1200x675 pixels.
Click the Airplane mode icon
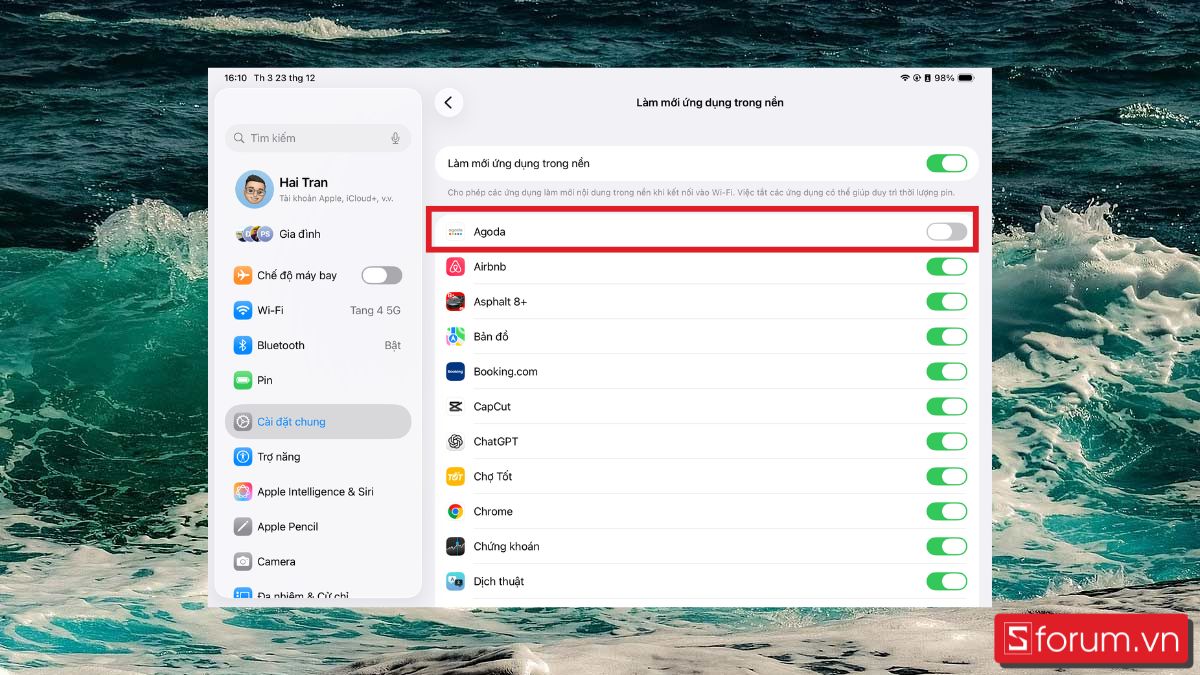pyautogui.click(x=243, y=275)
